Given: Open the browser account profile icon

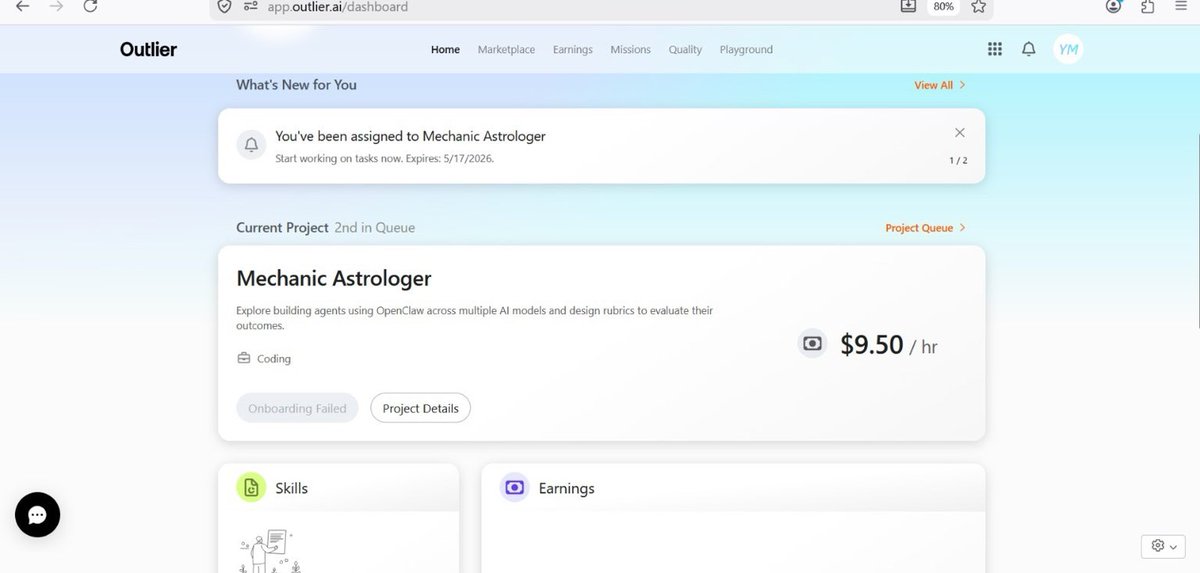Looking at the screenshot, I should 1114,6.
